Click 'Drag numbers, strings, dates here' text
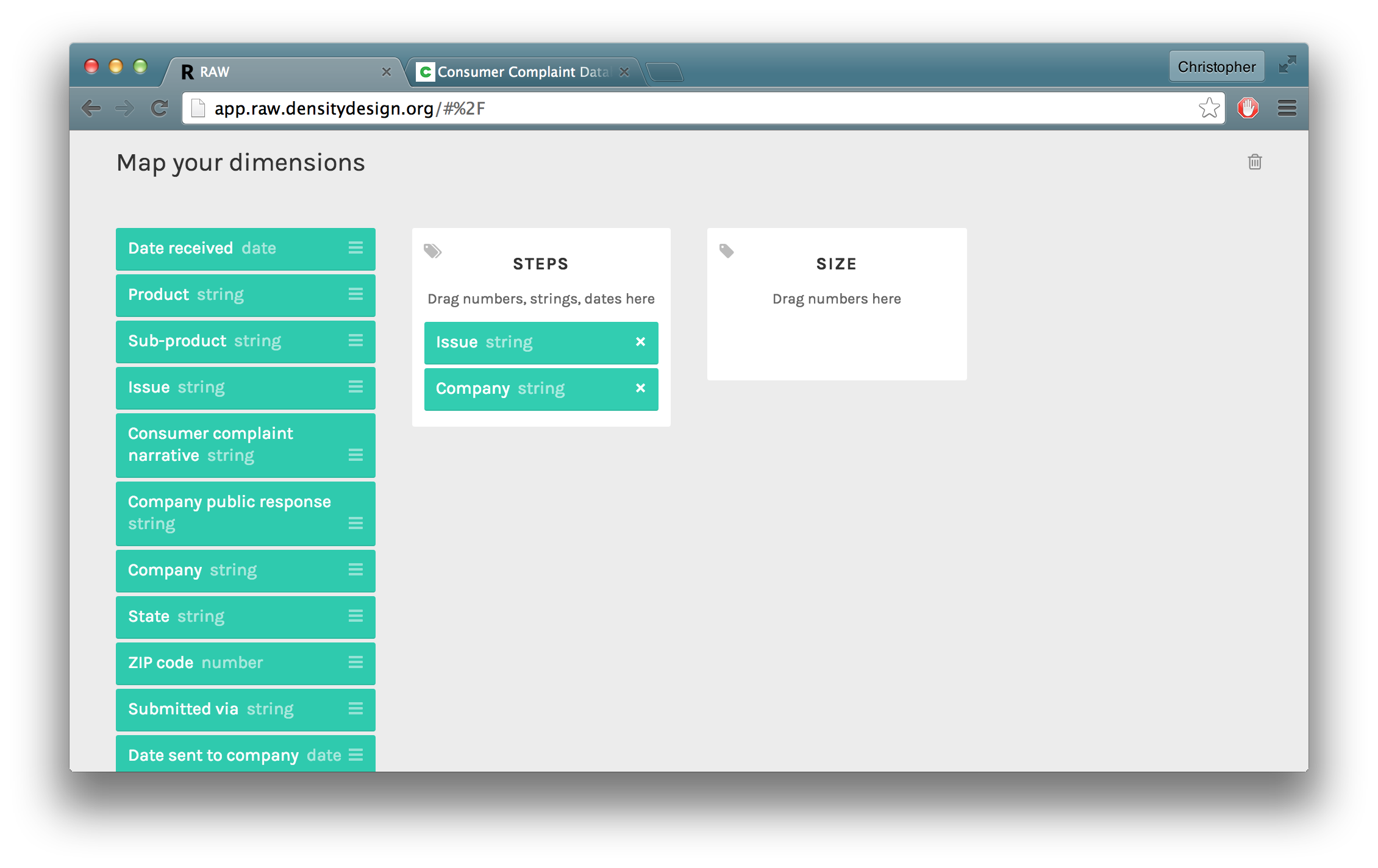 [541, 299]
